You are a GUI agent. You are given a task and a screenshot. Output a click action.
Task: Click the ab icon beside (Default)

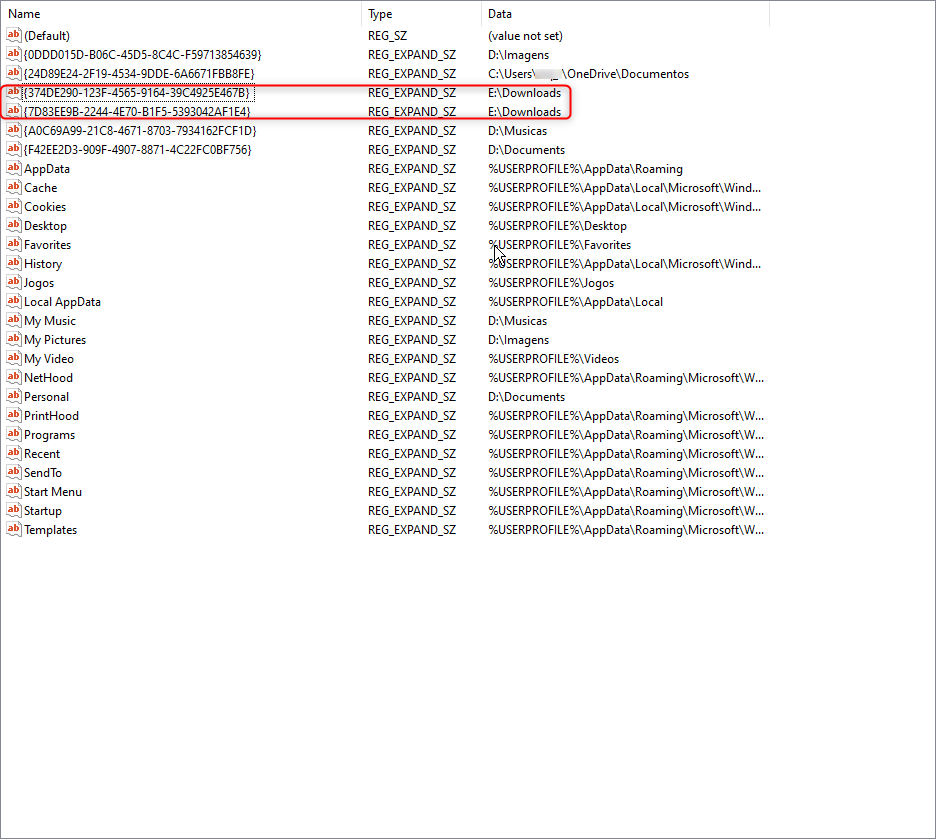point(12,35)
